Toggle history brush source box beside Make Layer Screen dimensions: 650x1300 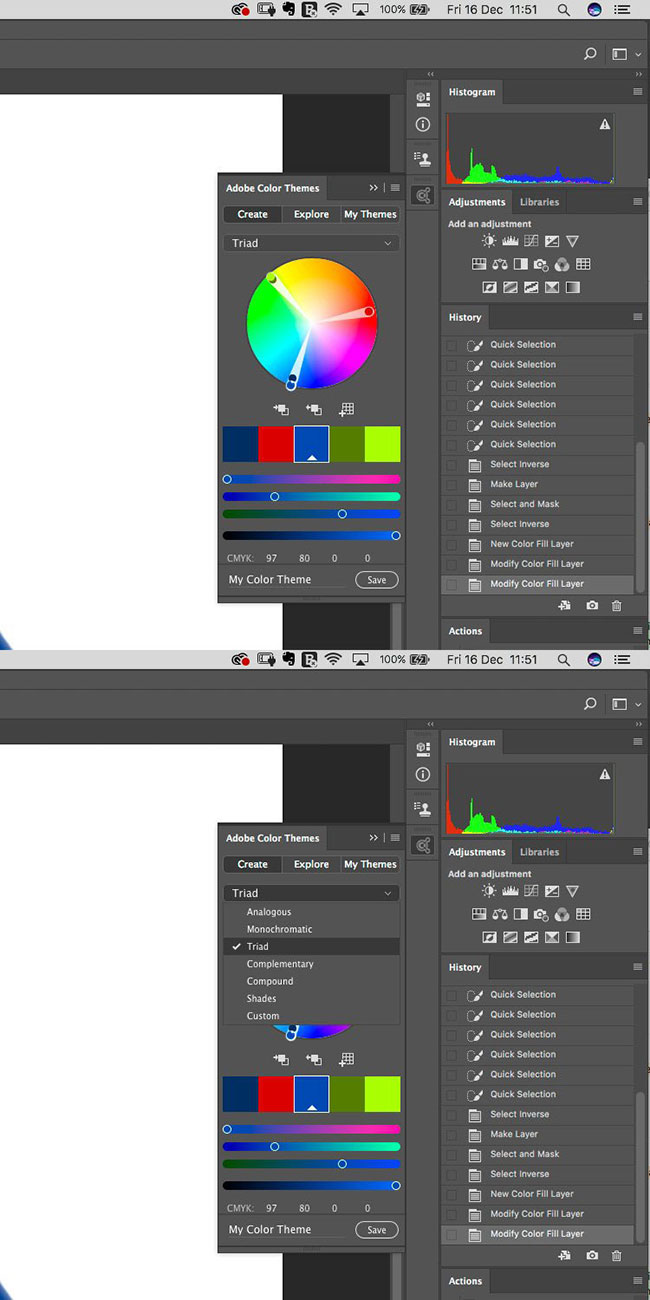tap(452, 484)
